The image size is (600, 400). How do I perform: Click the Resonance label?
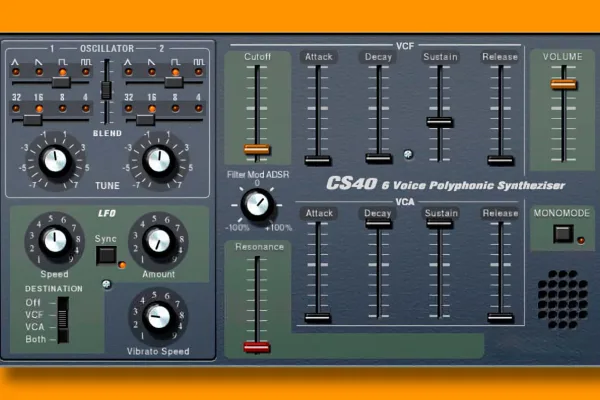tap(259, 247)
